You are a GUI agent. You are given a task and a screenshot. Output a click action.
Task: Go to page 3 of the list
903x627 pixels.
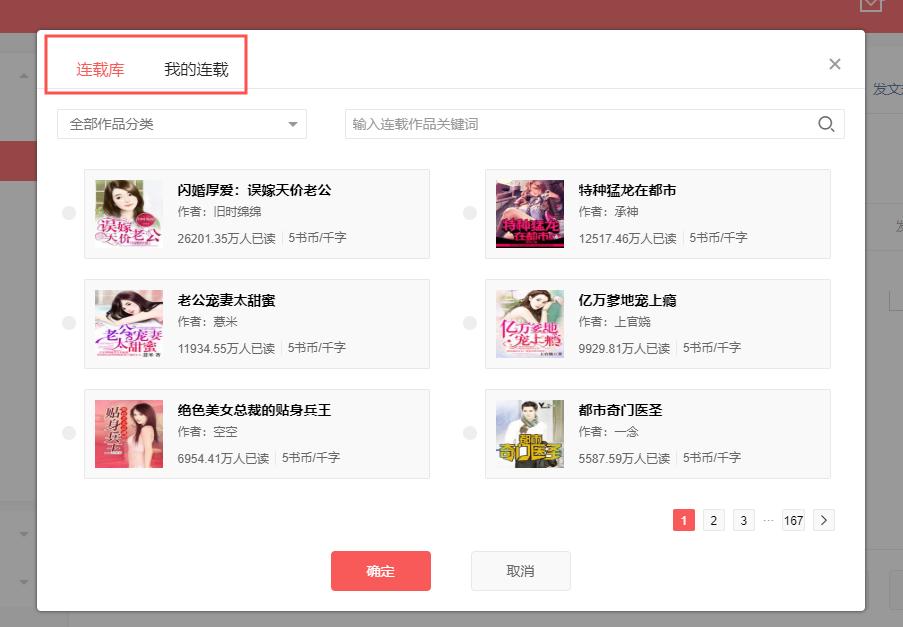(743, 520)
